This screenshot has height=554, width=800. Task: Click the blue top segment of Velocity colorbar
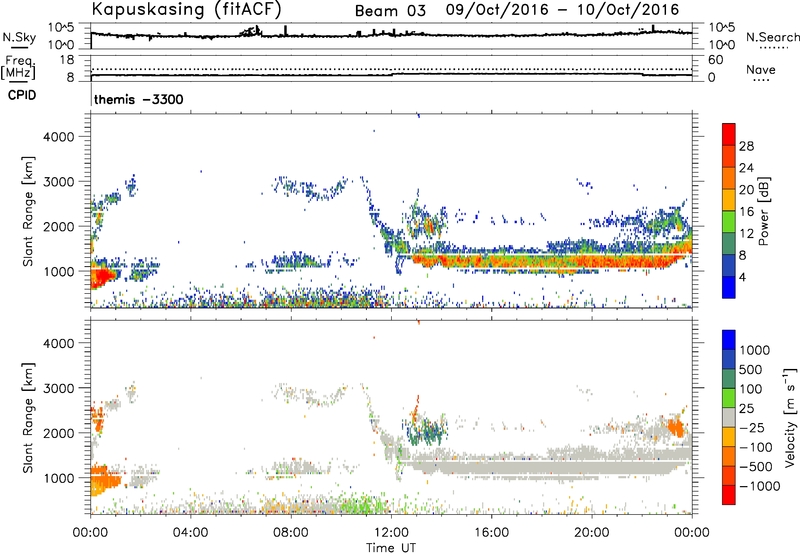point(729,340)
